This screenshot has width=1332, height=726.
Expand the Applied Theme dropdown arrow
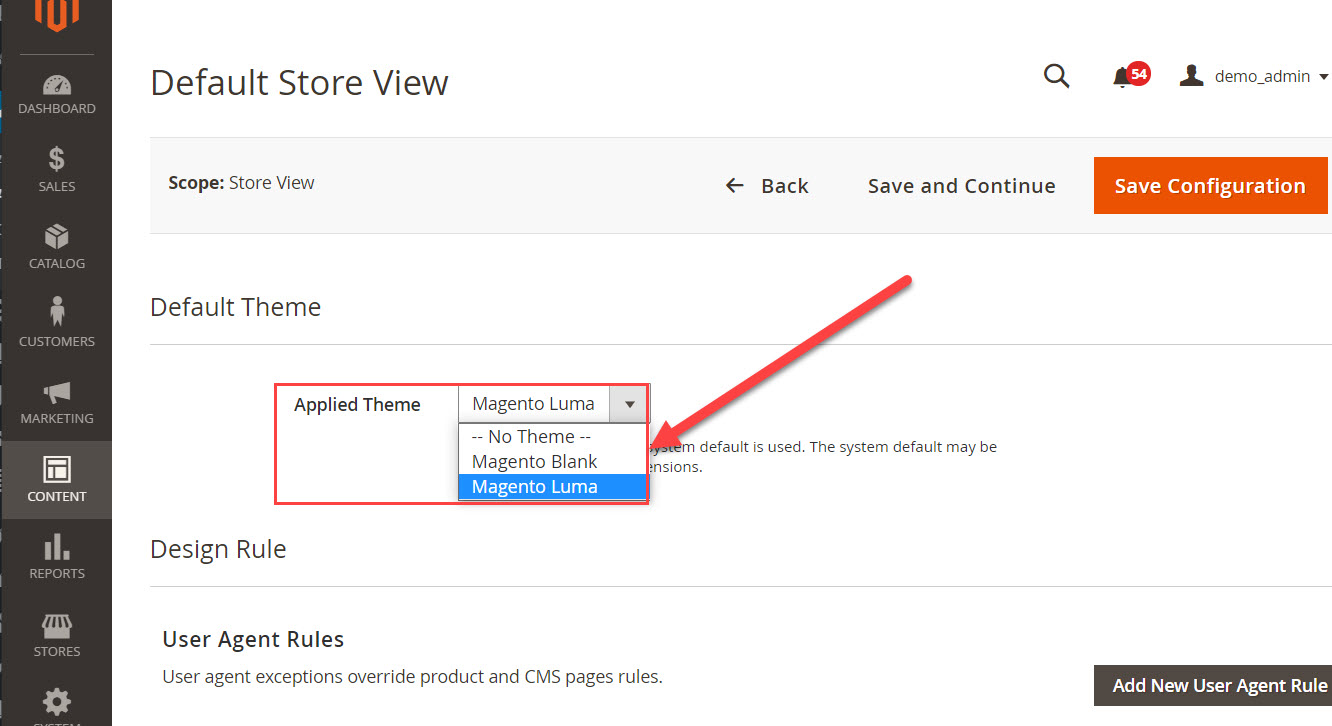[628, 404]
